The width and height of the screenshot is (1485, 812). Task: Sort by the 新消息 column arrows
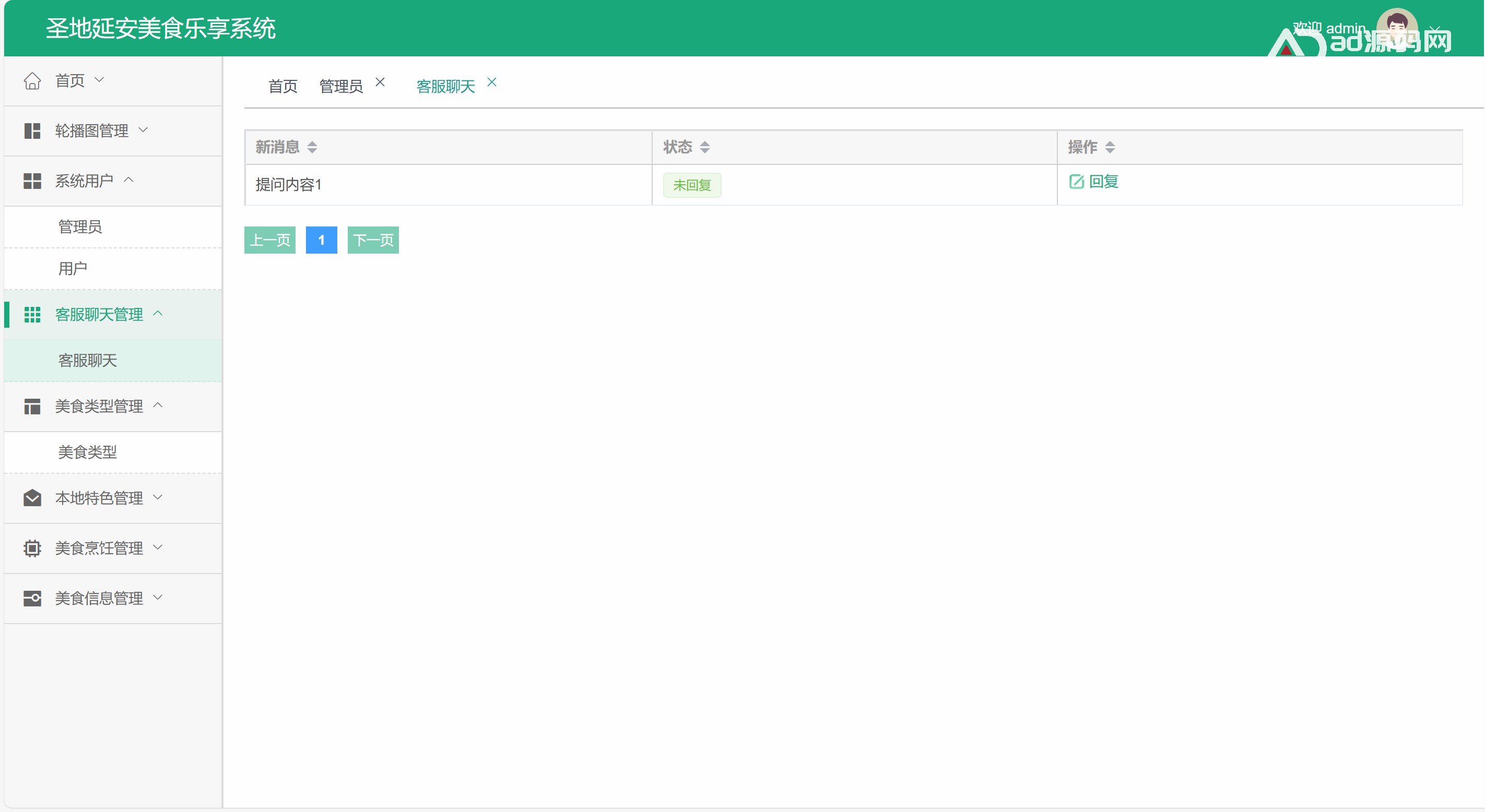(312, 148)
